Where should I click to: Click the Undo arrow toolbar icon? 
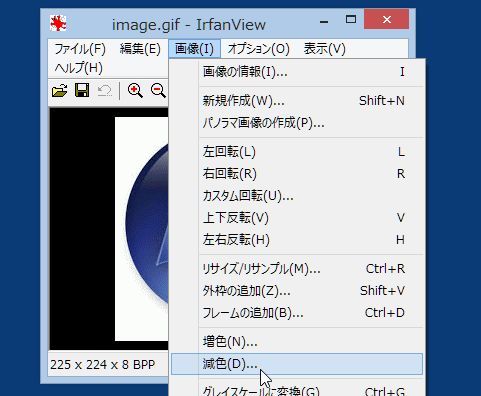(104, 90)
